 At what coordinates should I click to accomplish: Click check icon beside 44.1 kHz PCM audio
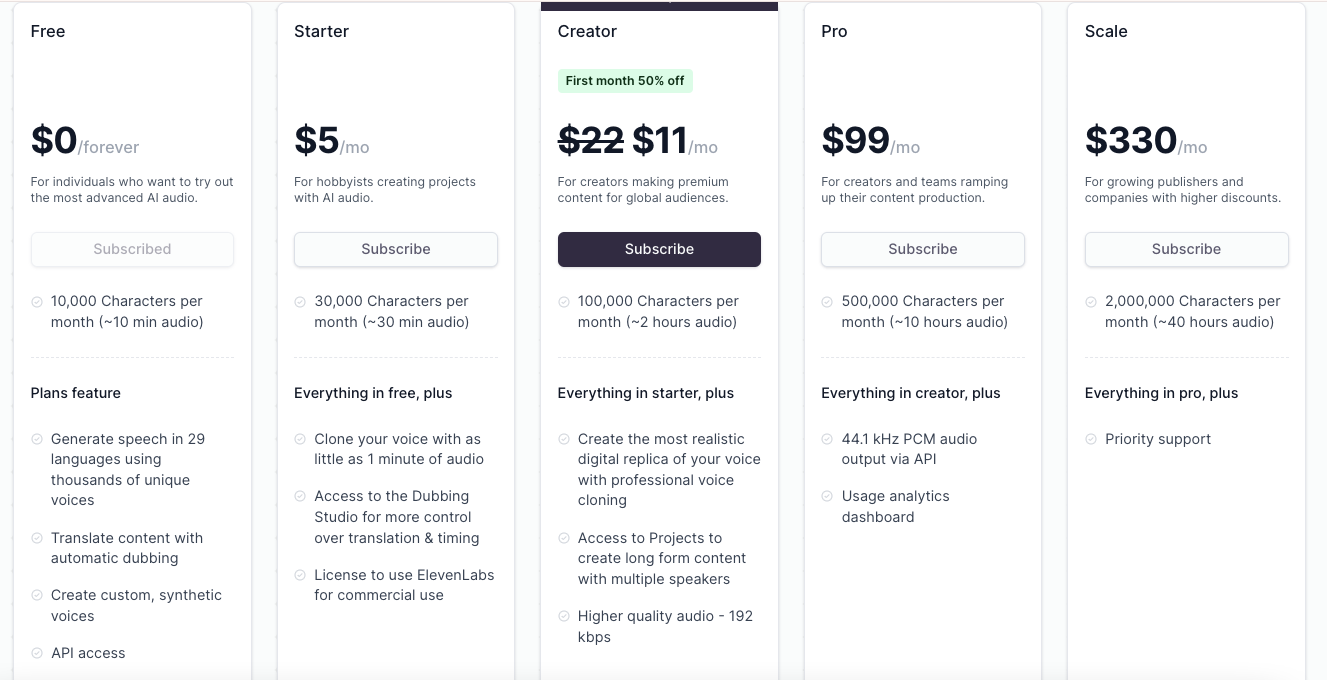point(827,439)
